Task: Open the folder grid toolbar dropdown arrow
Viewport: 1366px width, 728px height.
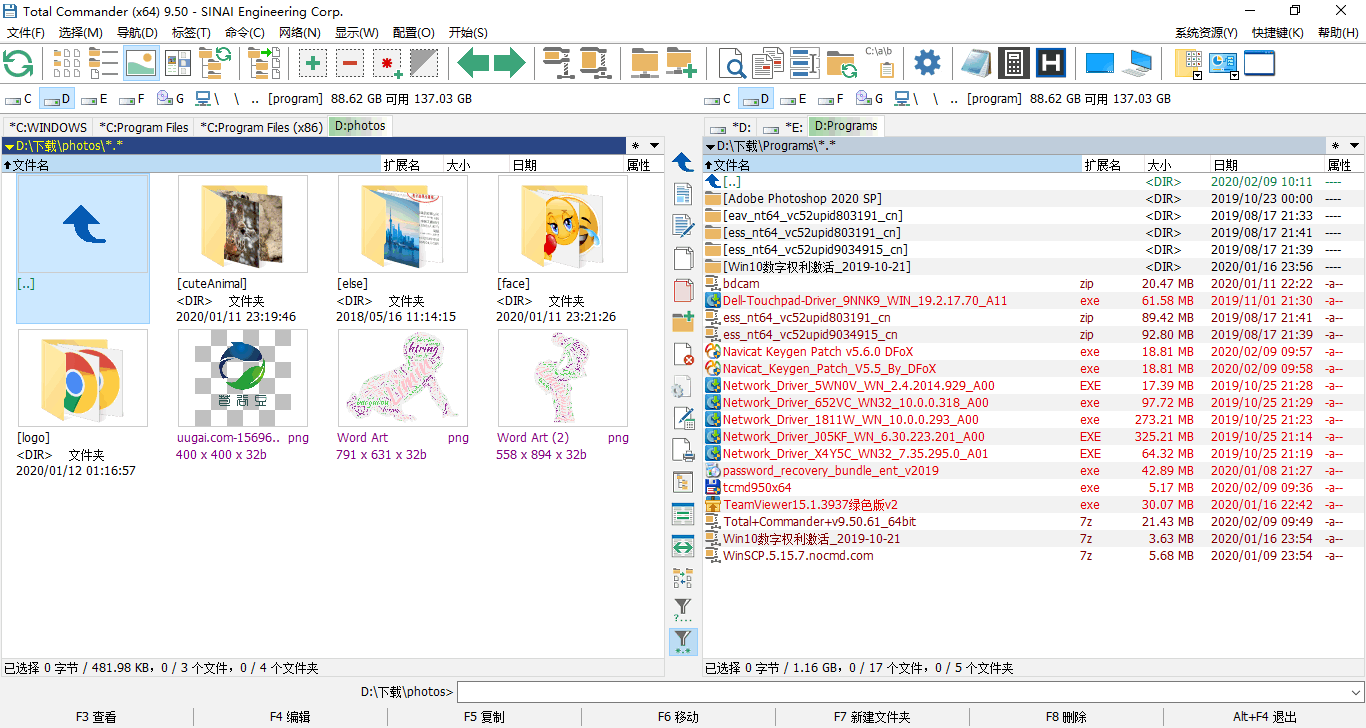Action: [1197, 74]
